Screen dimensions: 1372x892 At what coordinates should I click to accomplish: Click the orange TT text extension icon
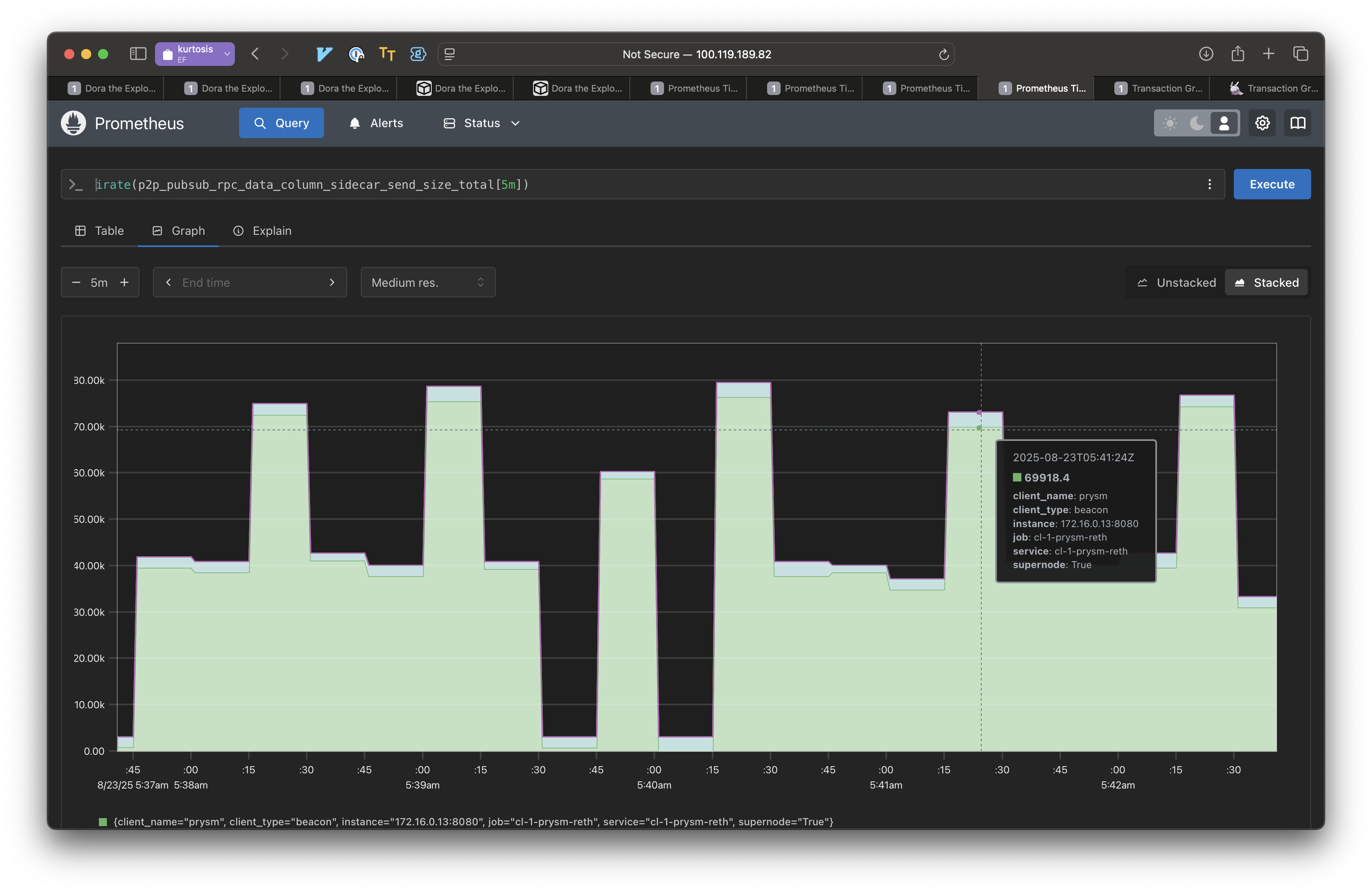[387, 54]
